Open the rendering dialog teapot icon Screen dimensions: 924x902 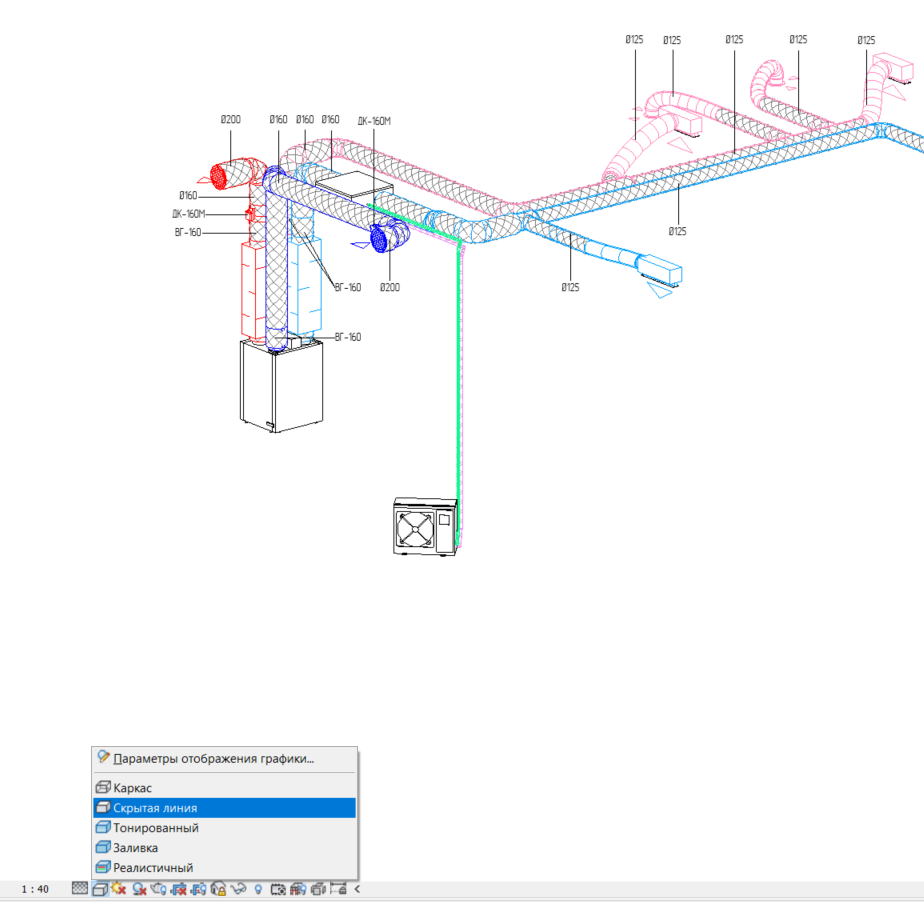pyautogui.click(x=158, y=889)
